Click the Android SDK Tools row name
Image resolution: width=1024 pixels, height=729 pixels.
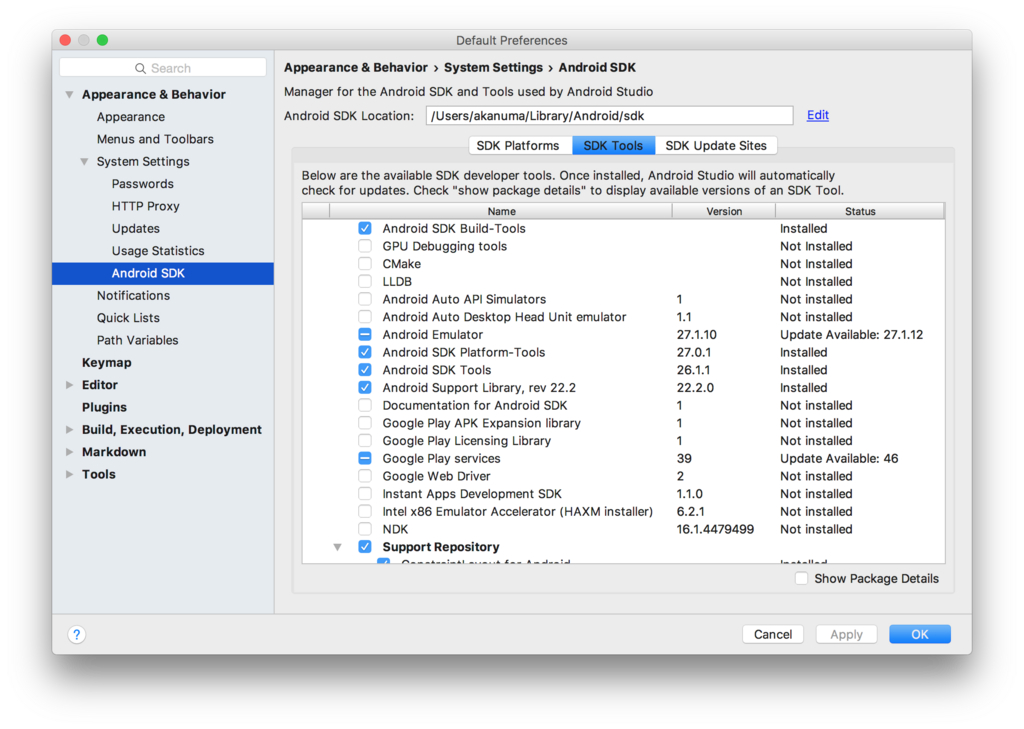pos(437,370)
